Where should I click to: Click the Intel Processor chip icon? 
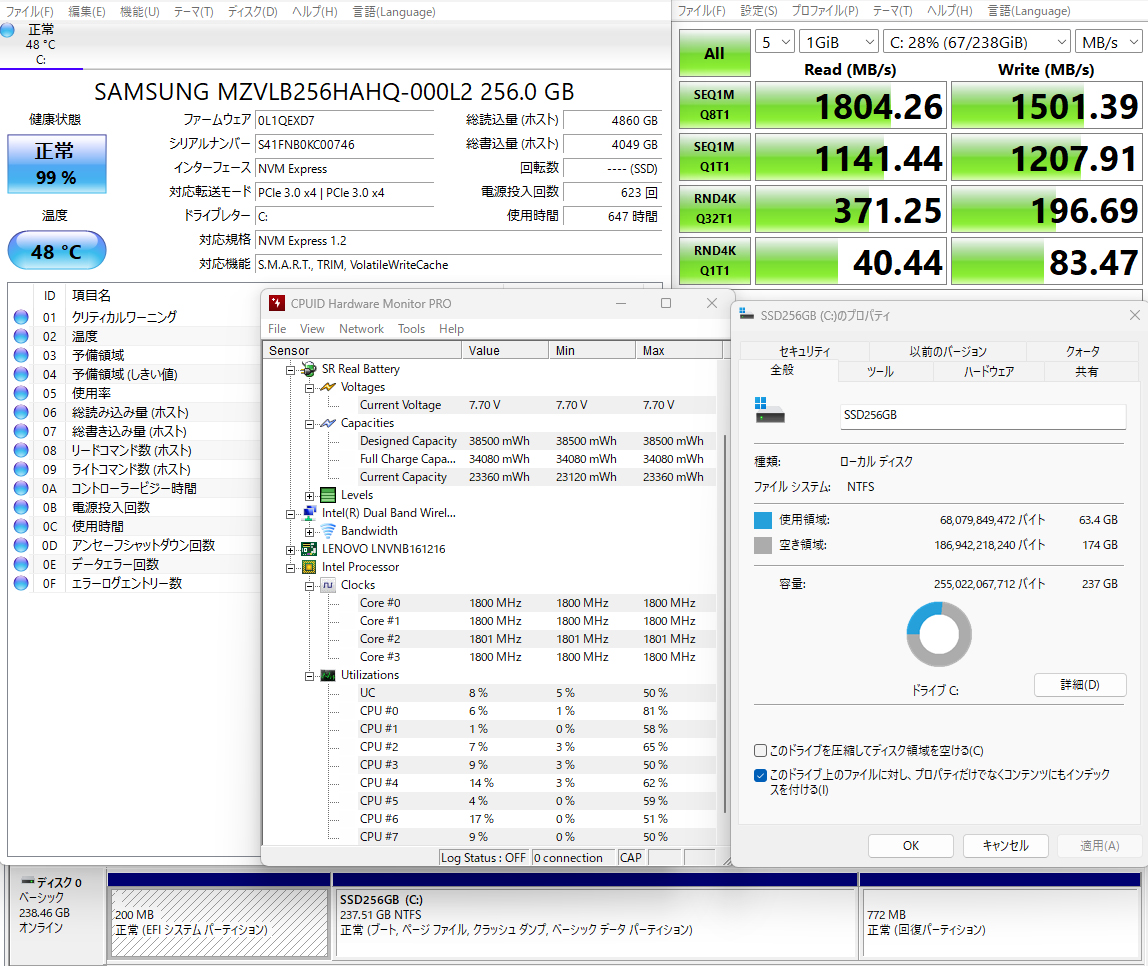(x=309, y=567)
